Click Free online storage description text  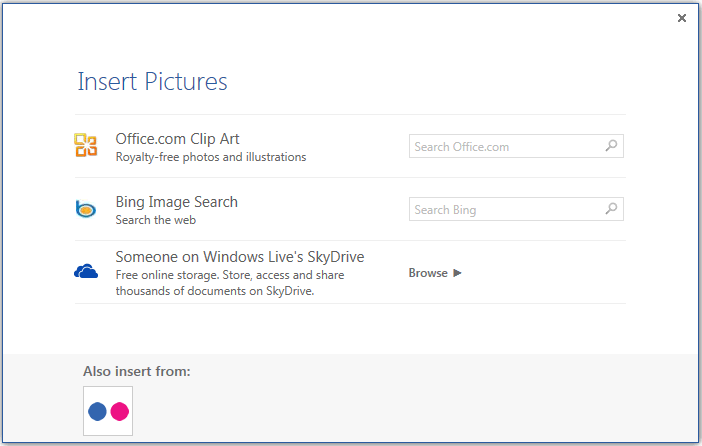click(x=230, y=283)
